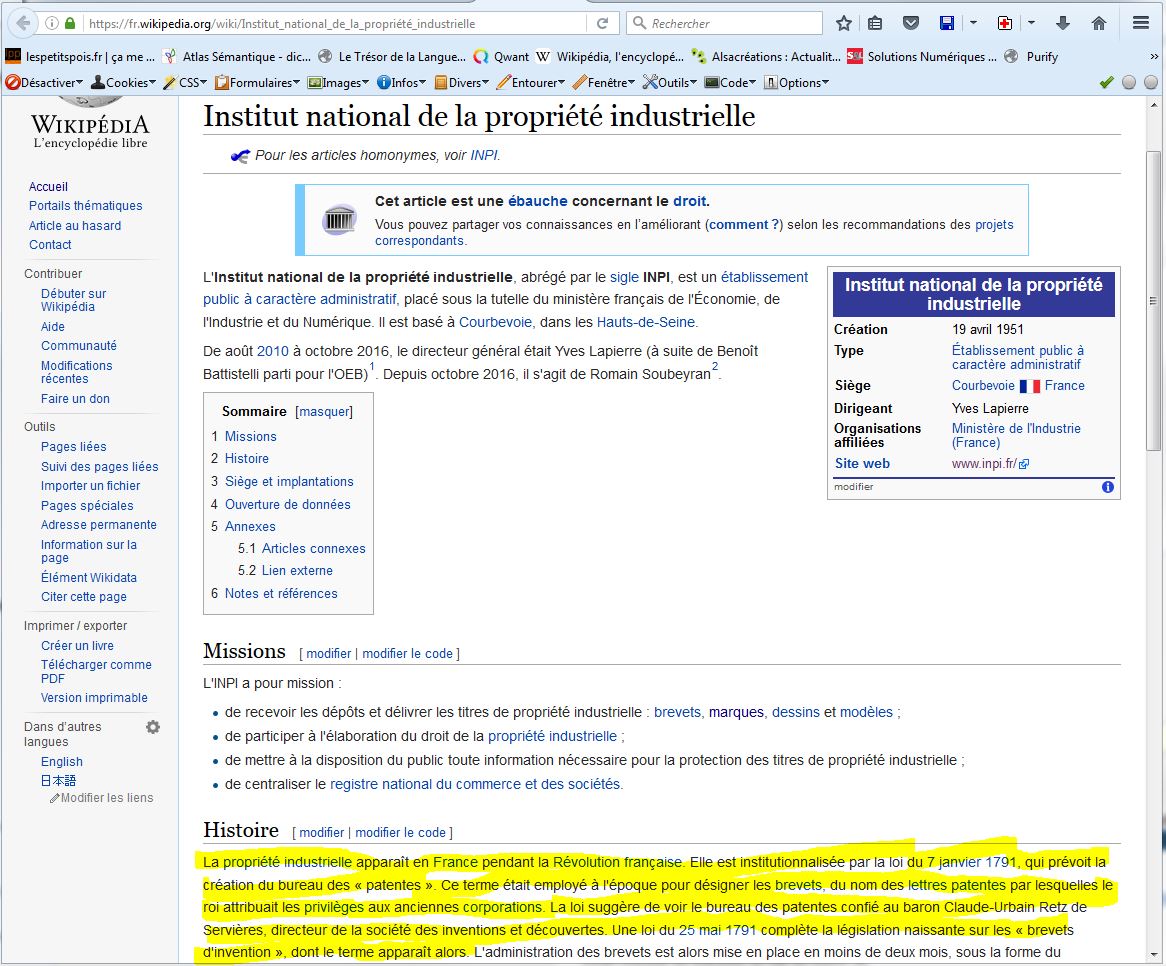Follow the Courbevoie link in the intro paragraph

[x=495, y=322]
